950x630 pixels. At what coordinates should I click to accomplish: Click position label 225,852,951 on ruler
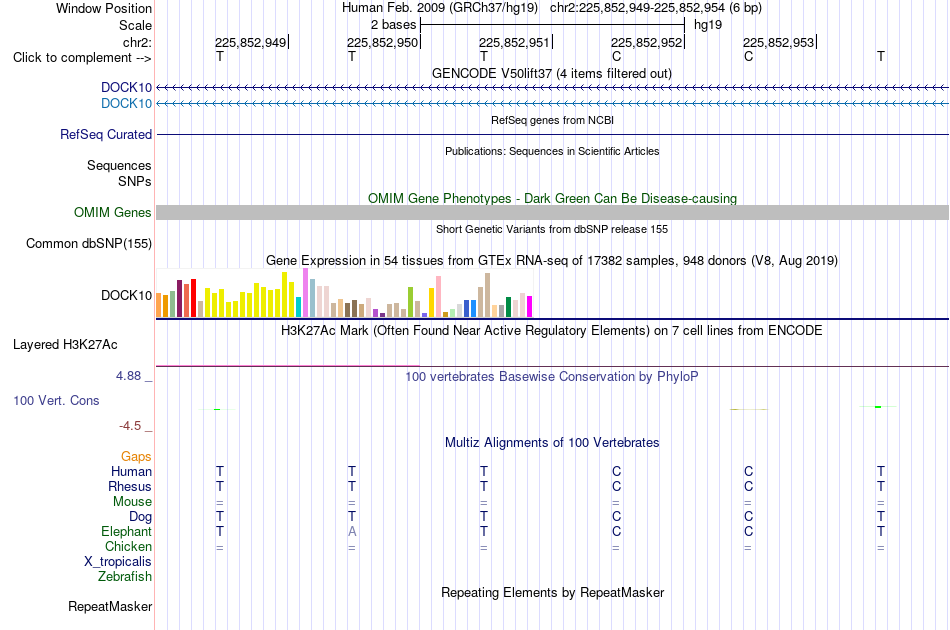click(514, 42)
